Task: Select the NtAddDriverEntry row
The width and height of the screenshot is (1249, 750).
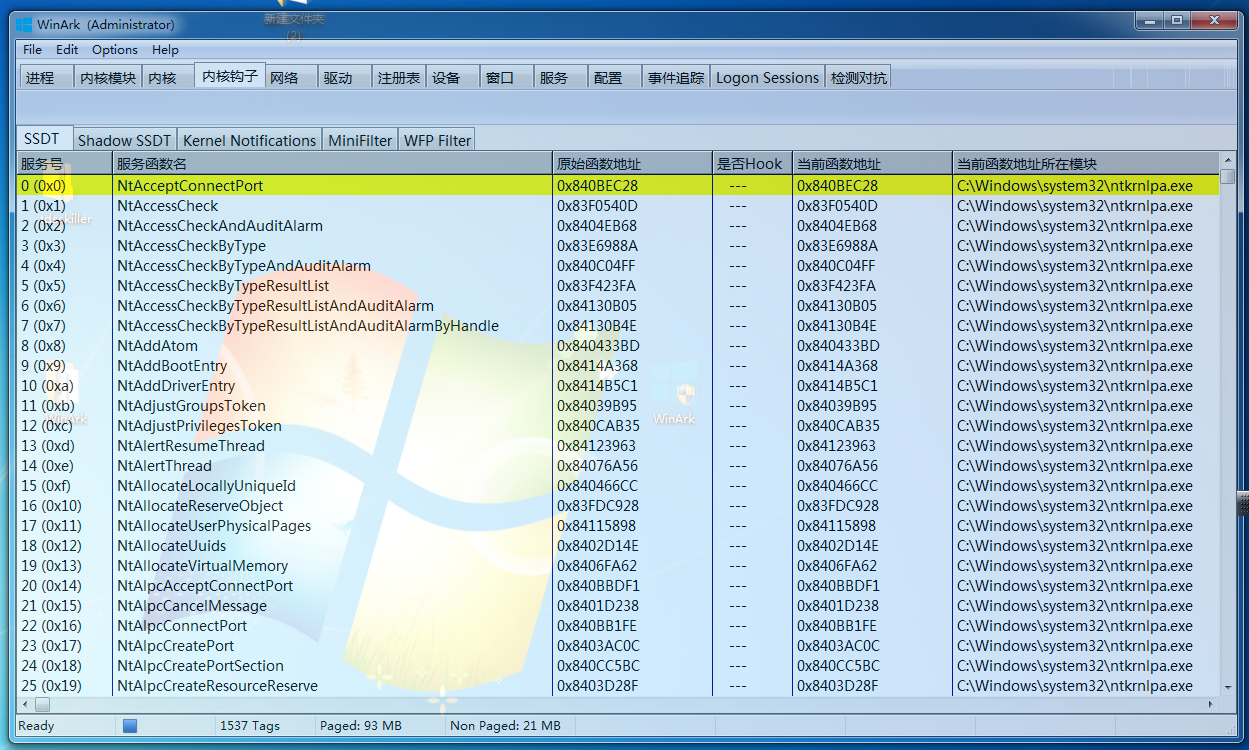Action: (x=618, y=385)
